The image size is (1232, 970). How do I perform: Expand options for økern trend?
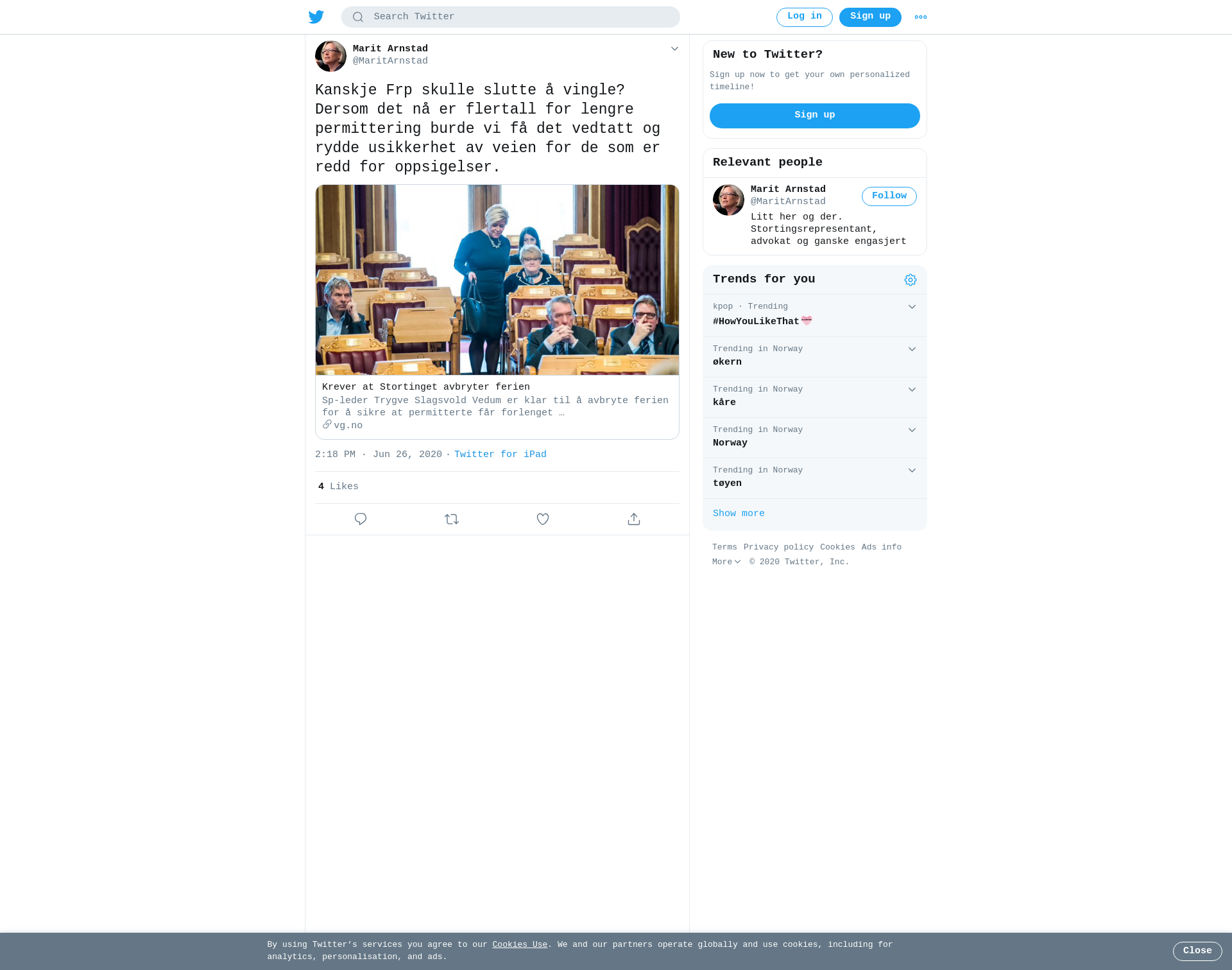912,349
